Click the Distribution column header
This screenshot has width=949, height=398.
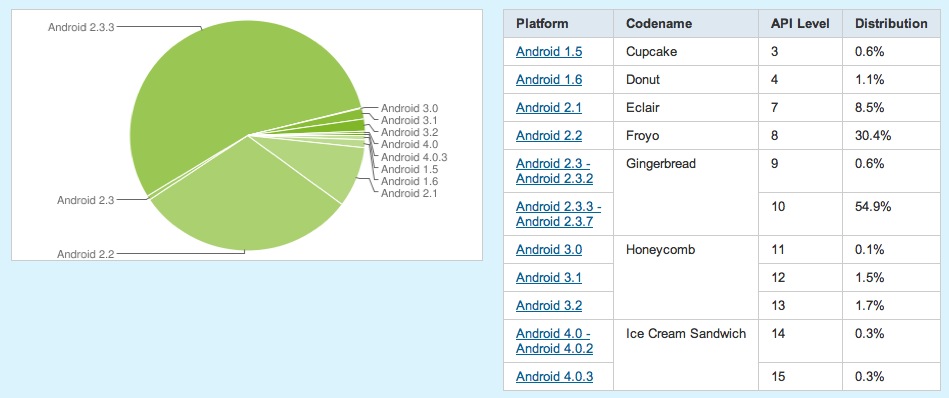(x=891, y=24)
